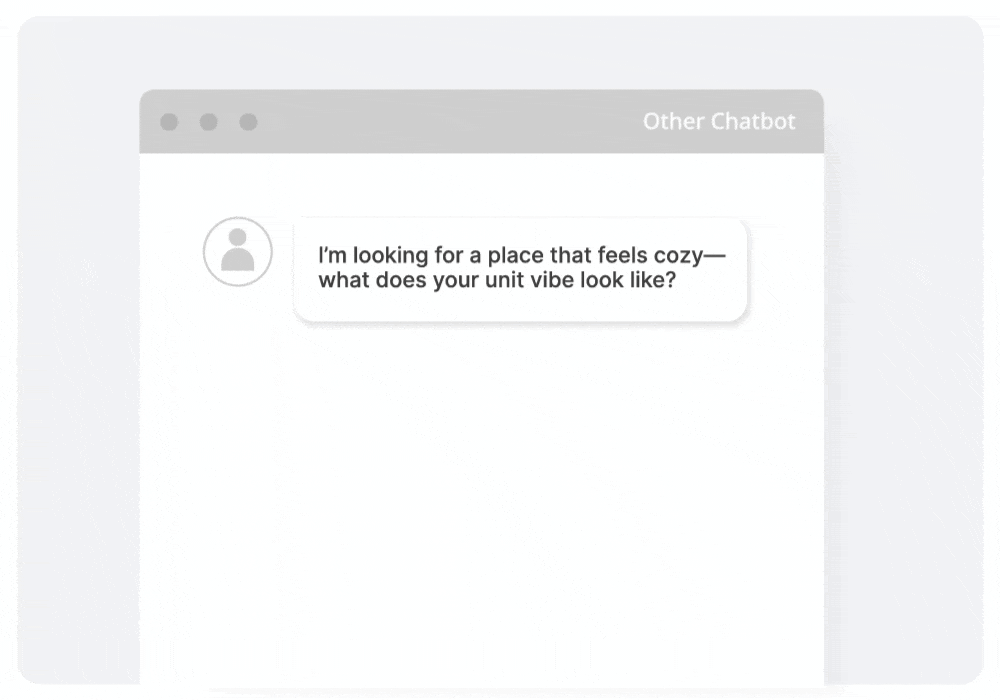Click the word "does" in message
Image resolution: width=1000 pixels, height=700 pixels.
coord(401,281)
